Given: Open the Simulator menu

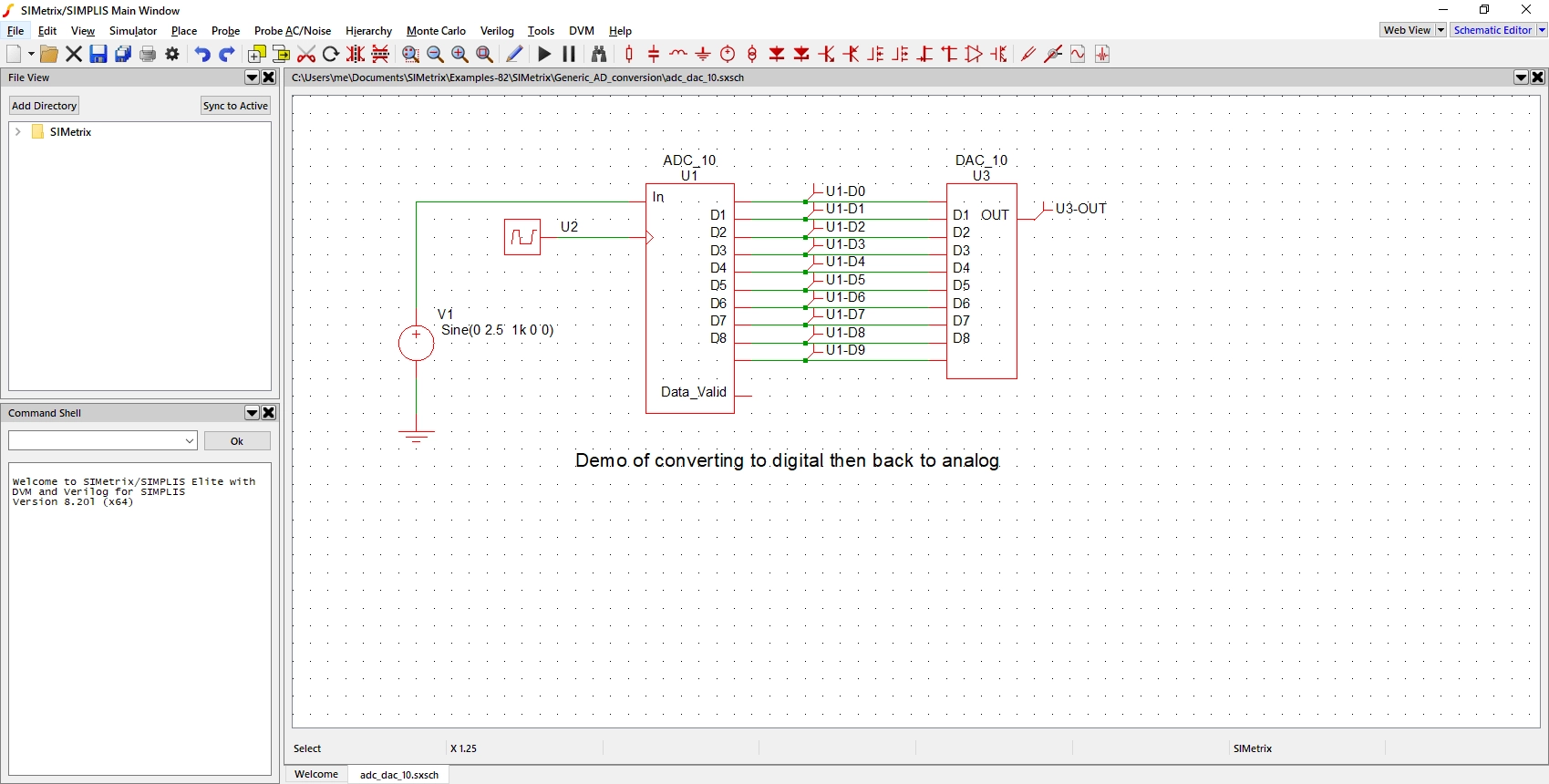Looking at the screenshot, I should click(x=133, y=31).
